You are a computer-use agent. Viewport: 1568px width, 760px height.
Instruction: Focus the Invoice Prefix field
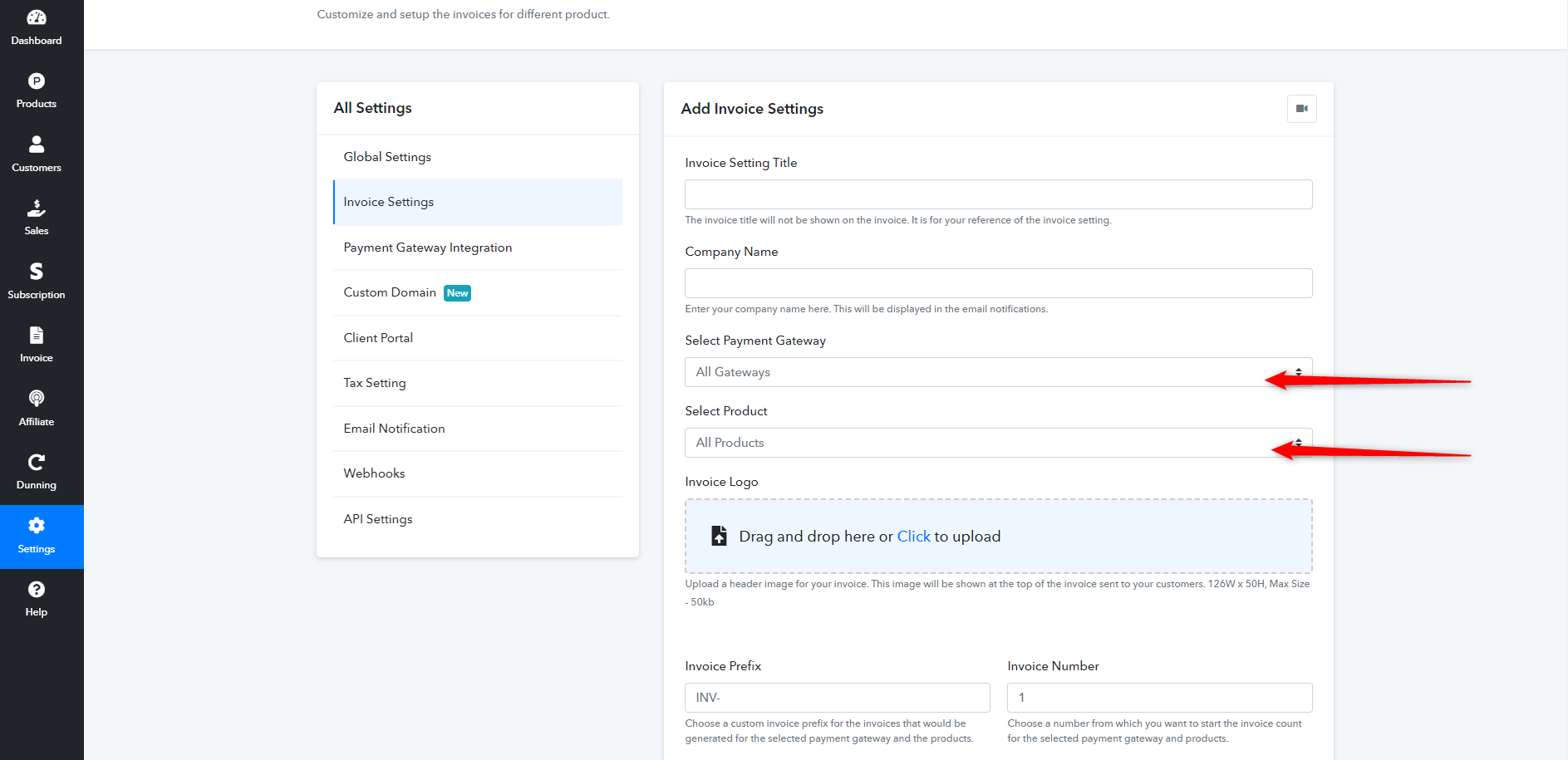[x=838, y=698]
